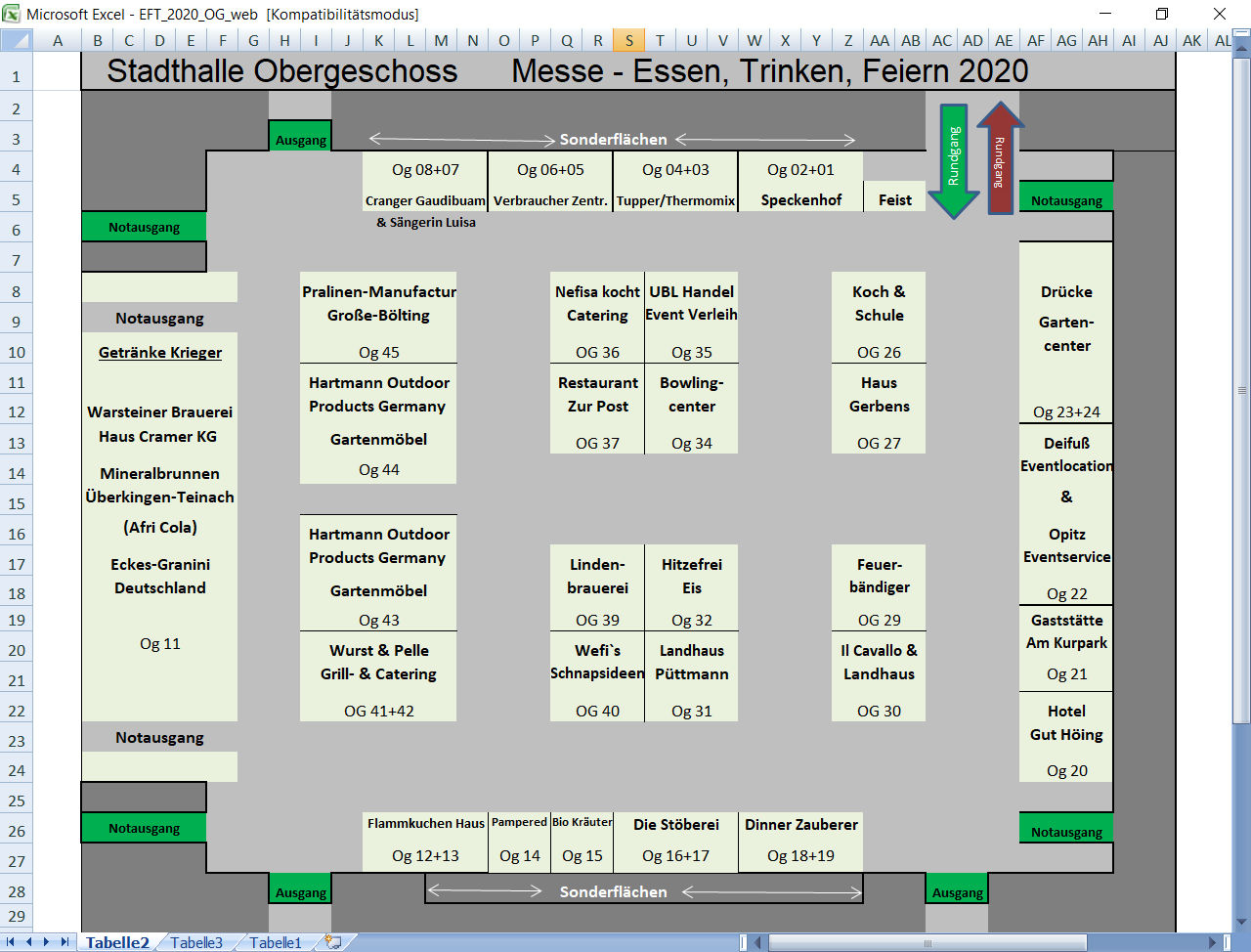Click 'Messe - Essen, Trinken, Feiern 2020' heading
The height and width of the screenshot is (952, 1251).
click(770, 71)
